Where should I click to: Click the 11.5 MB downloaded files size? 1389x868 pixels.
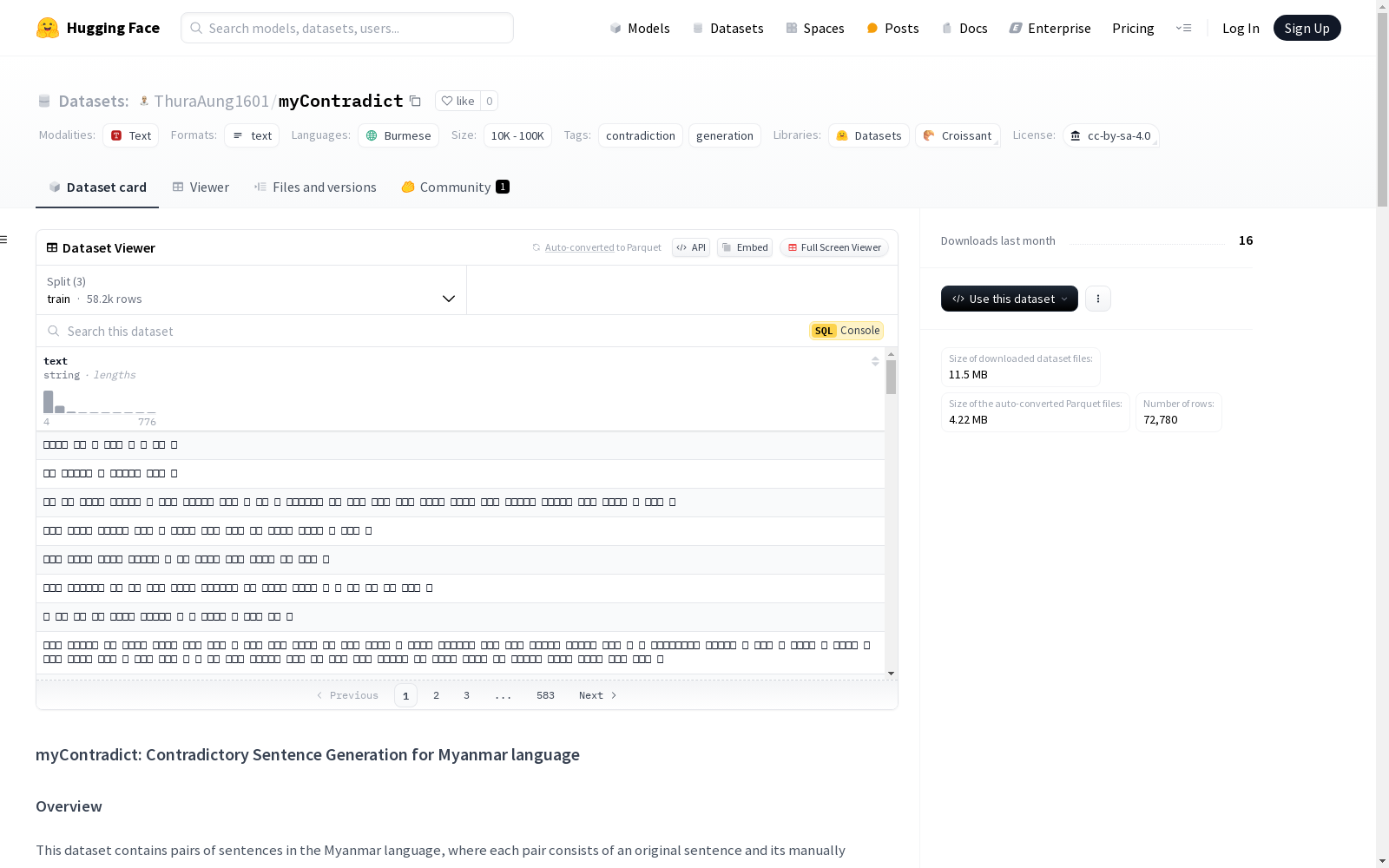click(x=968, y=375)
